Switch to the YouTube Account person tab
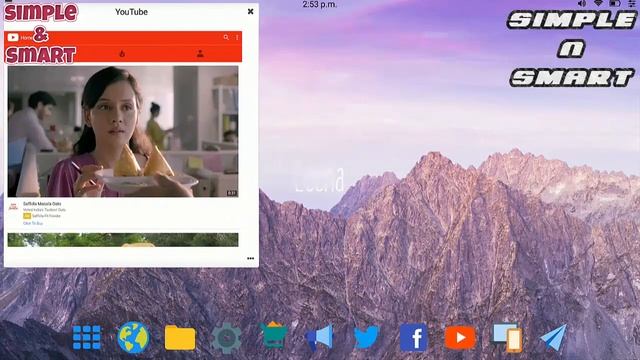 (200, 53)
